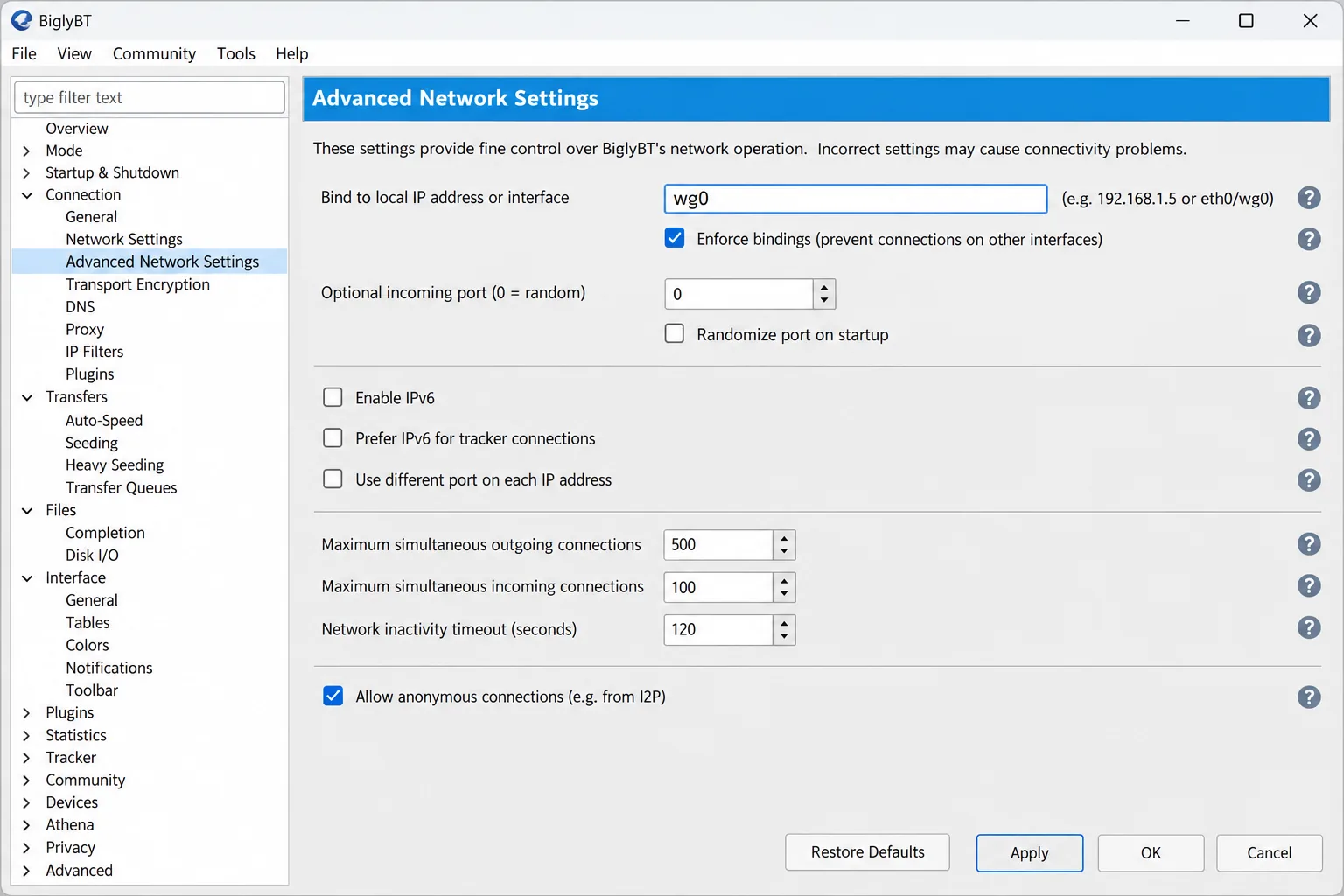
Task: Select Colors under Interface
Action: coord(87,646)
